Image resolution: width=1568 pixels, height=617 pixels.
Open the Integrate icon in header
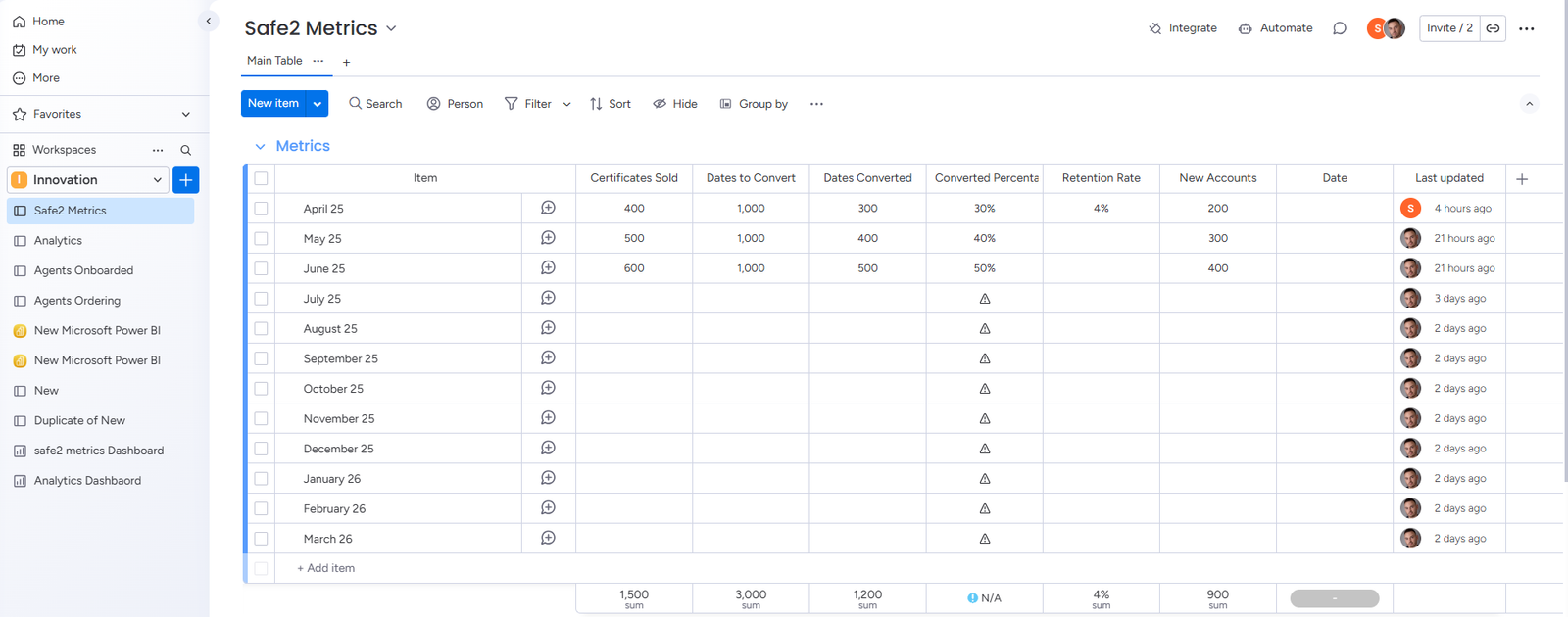pyautogui.click(x=1154, y=28)
